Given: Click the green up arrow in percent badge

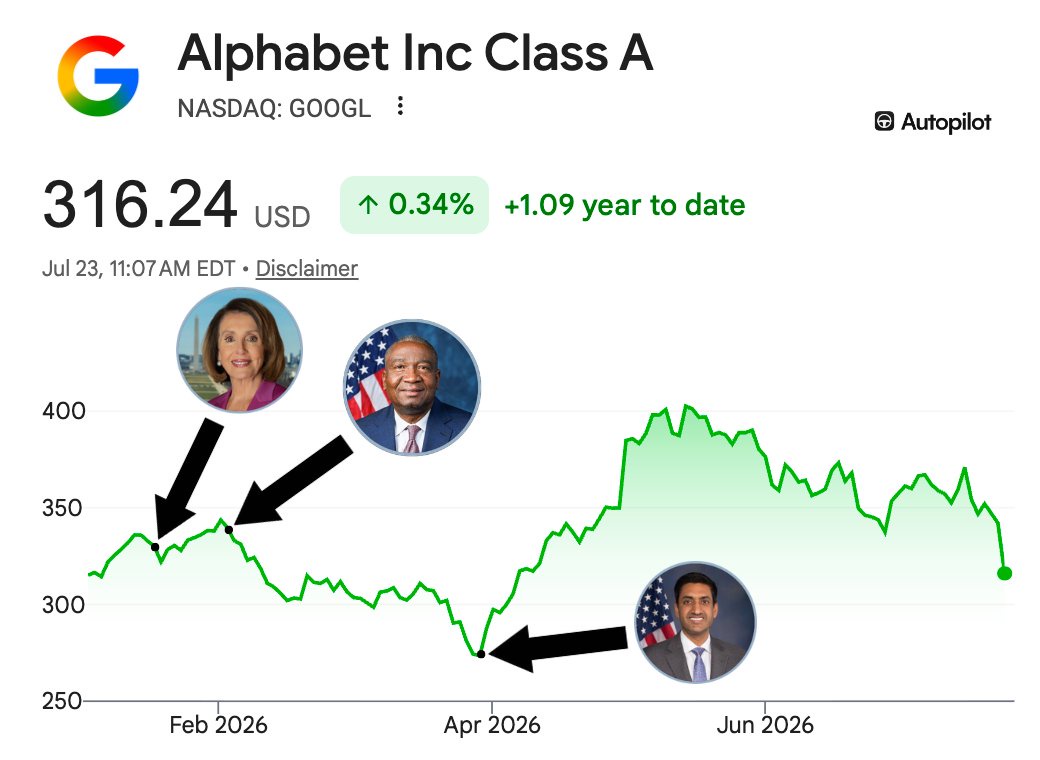Looking at the screenshot, I should pyautogui.click(x=367, y=205).
